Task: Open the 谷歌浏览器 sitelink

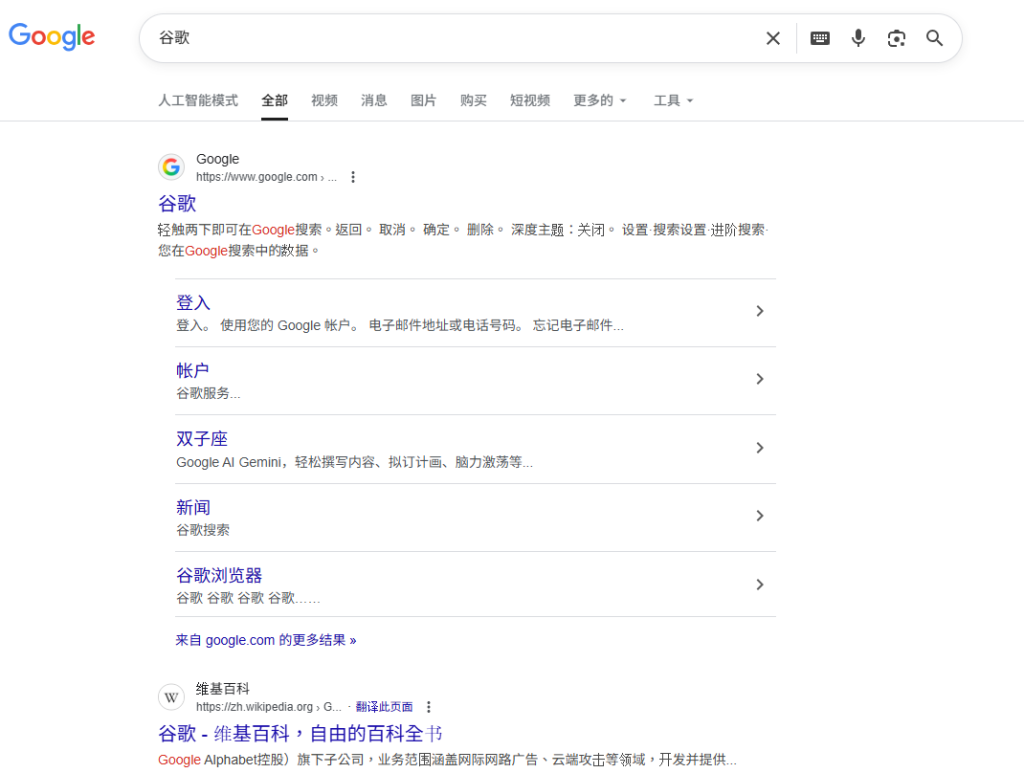Action: pyautogui.click(x=220, y=575)
